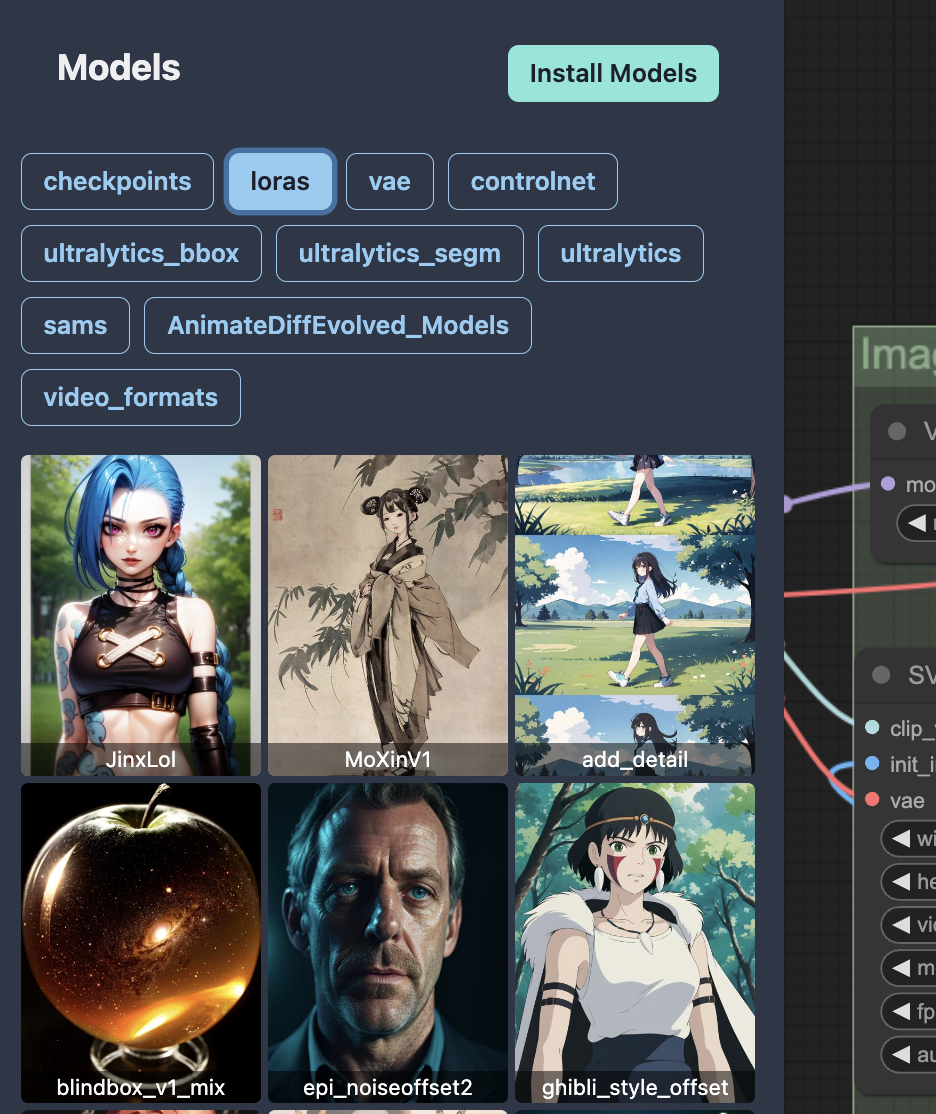The width and height of the screenshot is (936, 1114).
Task: Click the teal clip_ input port
Action: click(871, 728)
